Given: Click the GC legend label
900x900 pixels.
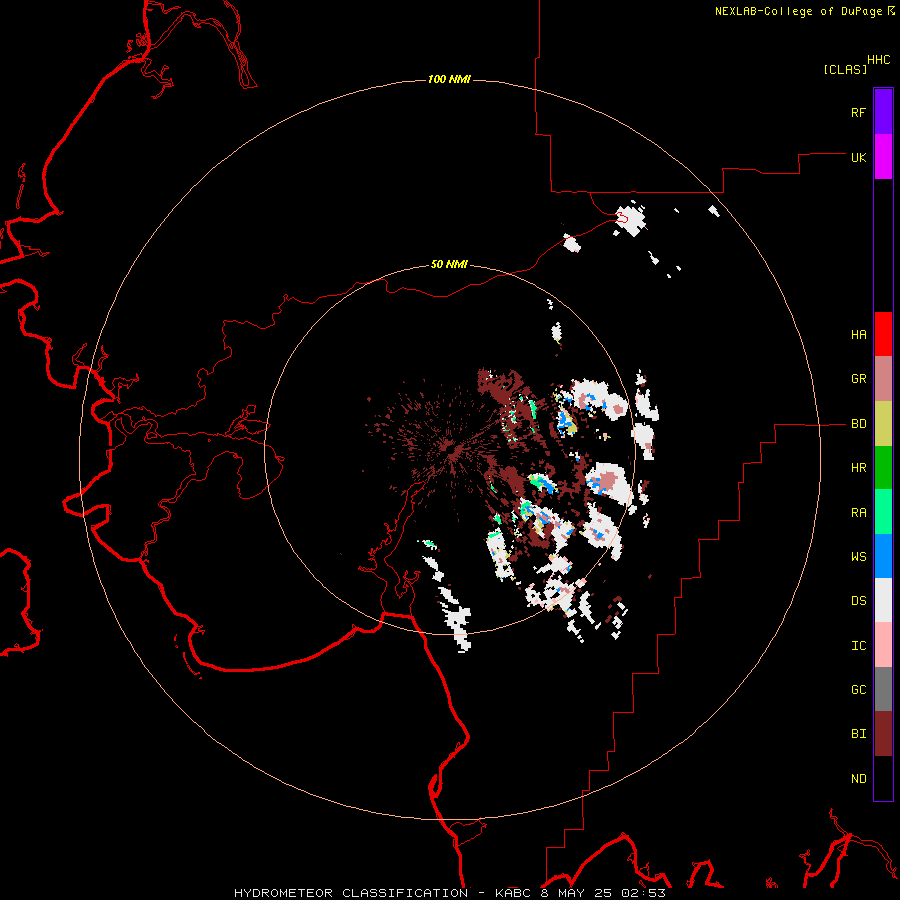Looking at the screenshot, I should point(858,690).
